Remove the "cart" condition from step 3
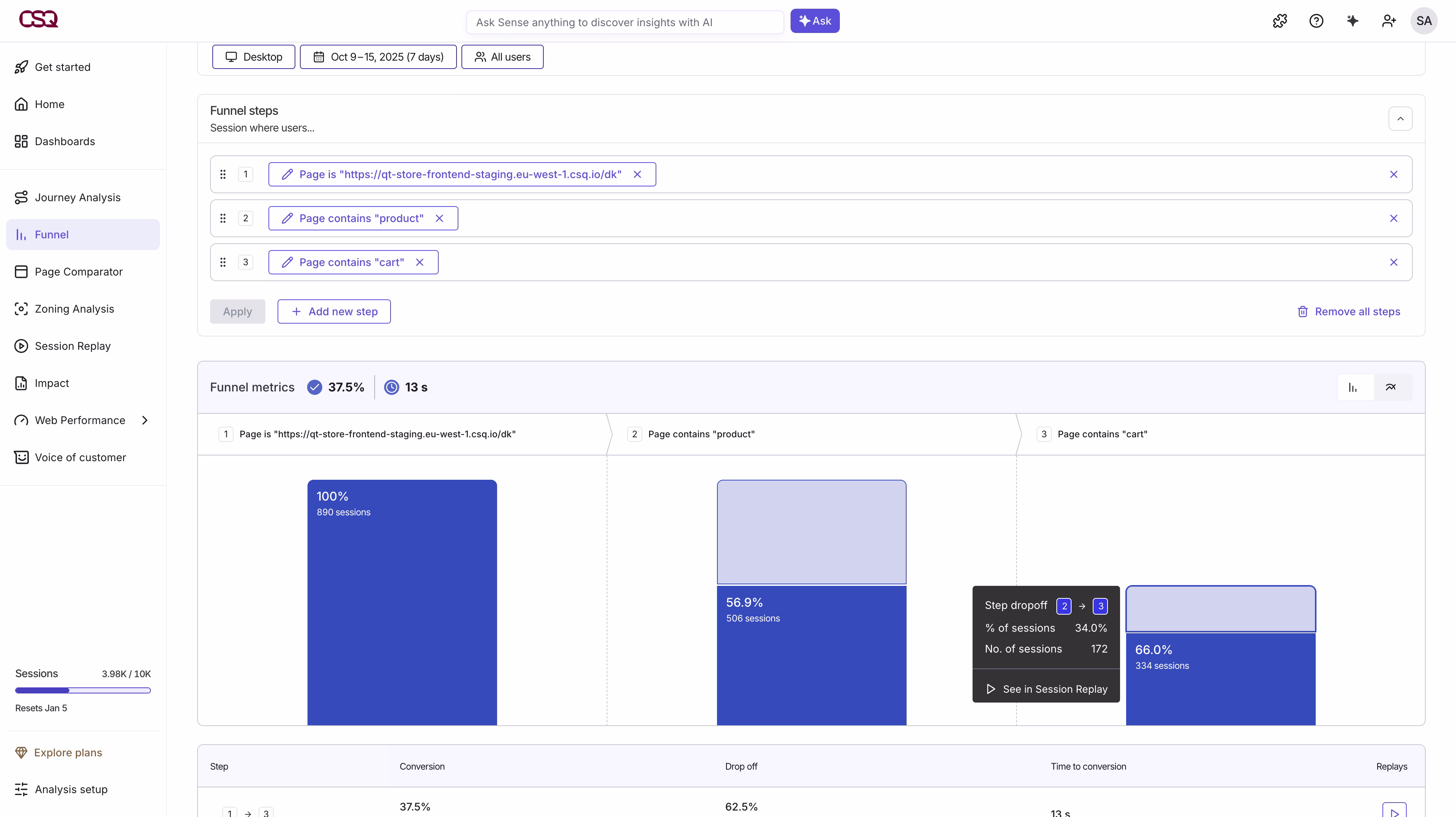The height and width of the screenshot is (817, 1456). click(419, 262)
